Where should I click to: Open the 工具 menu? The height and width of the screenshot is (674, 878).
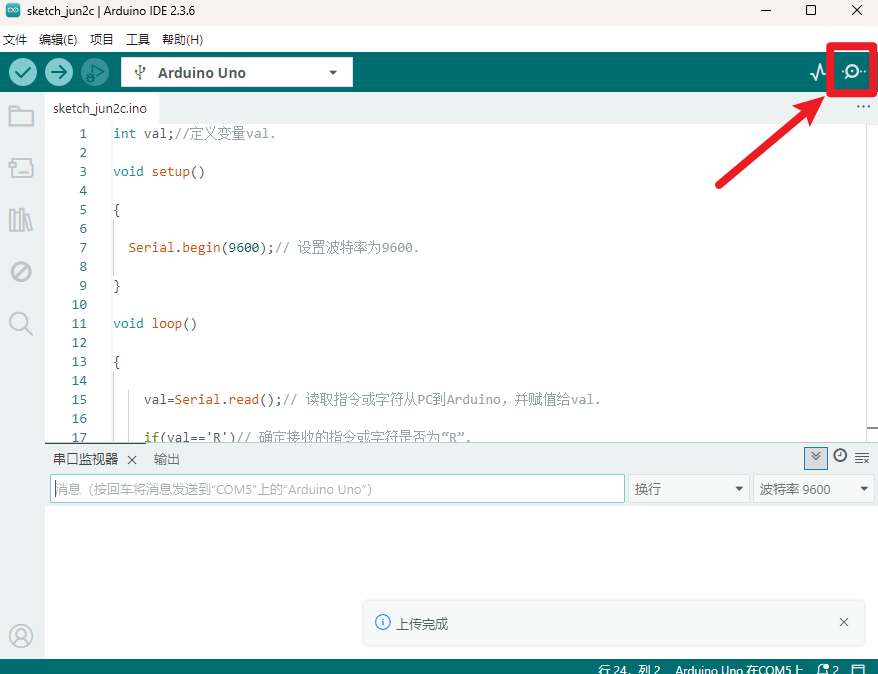(x=138, y=40)
